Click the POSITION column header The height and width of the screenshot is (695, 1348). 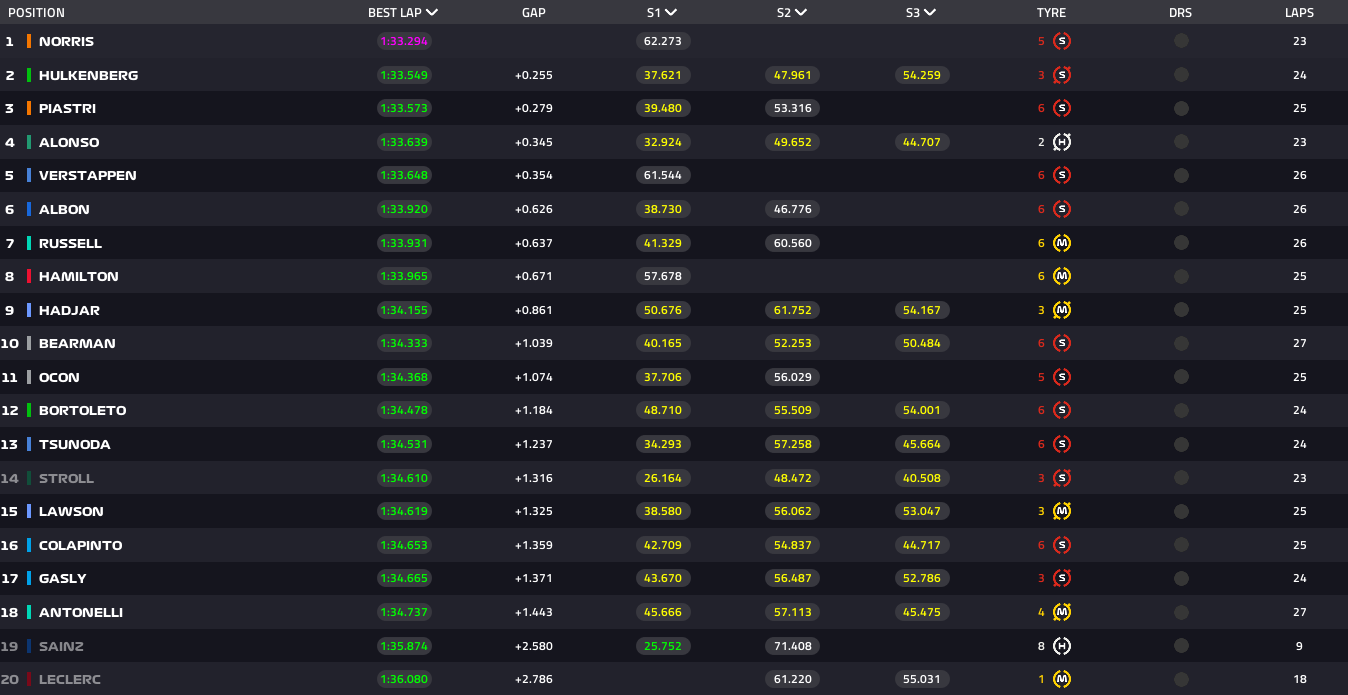tap(36, 13)
